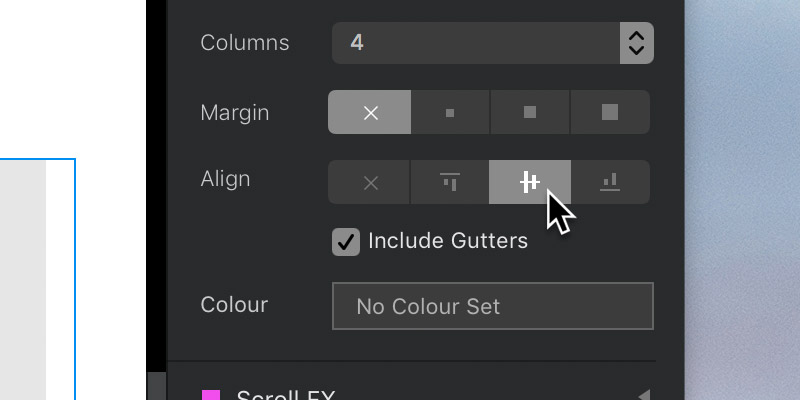
Task: Select the blue-outlined box on the canvas
Action: (38, 279)
